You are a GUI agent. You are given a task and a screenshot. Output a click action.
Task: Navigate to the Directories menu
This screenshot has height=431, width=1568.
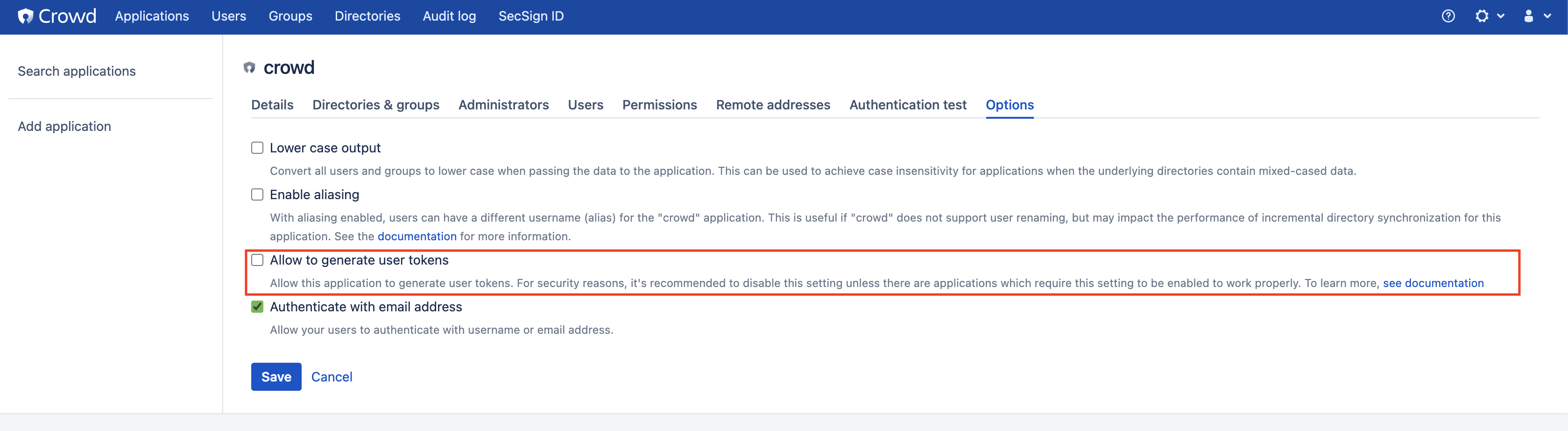(367, 16)
